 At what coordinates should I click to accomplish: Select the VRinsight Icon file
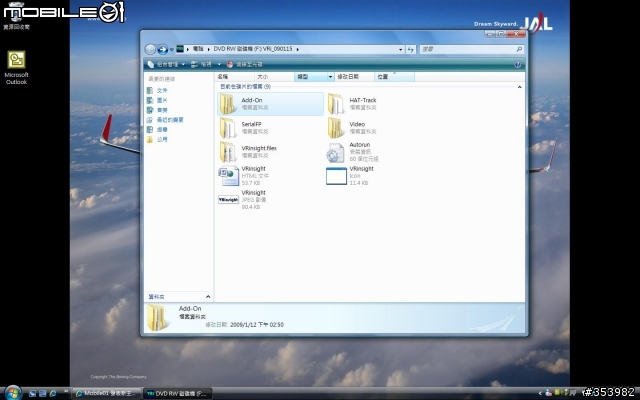pyautogui.click(x=336, y=176)
